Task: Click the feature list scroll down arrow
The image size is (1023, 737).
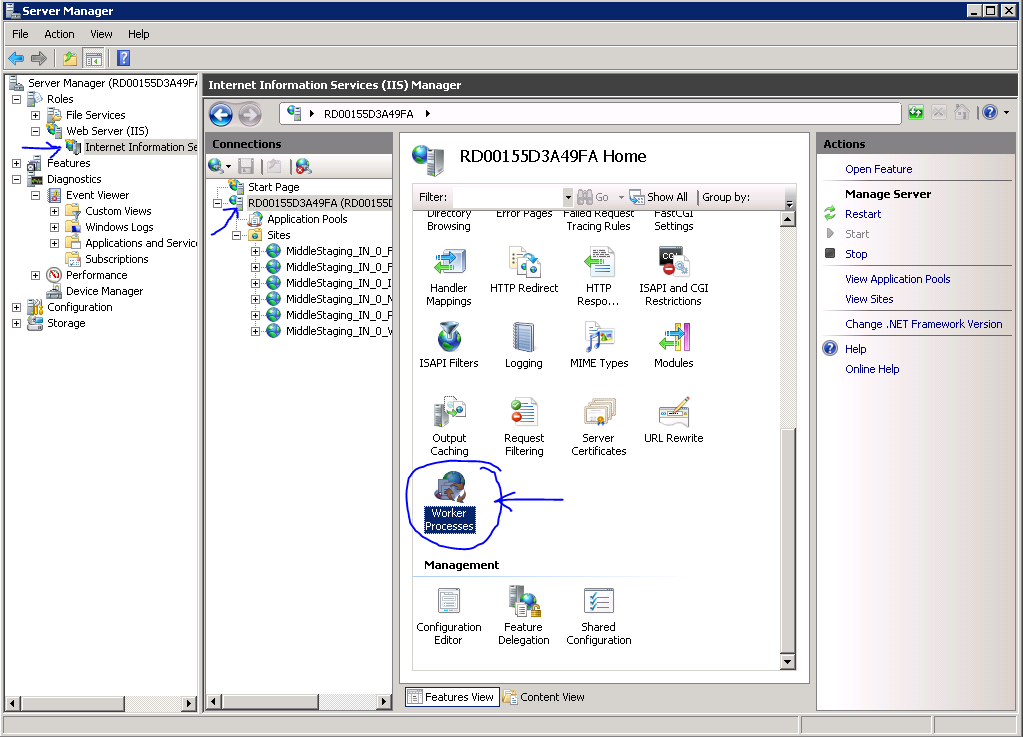Action: (787, 663)
